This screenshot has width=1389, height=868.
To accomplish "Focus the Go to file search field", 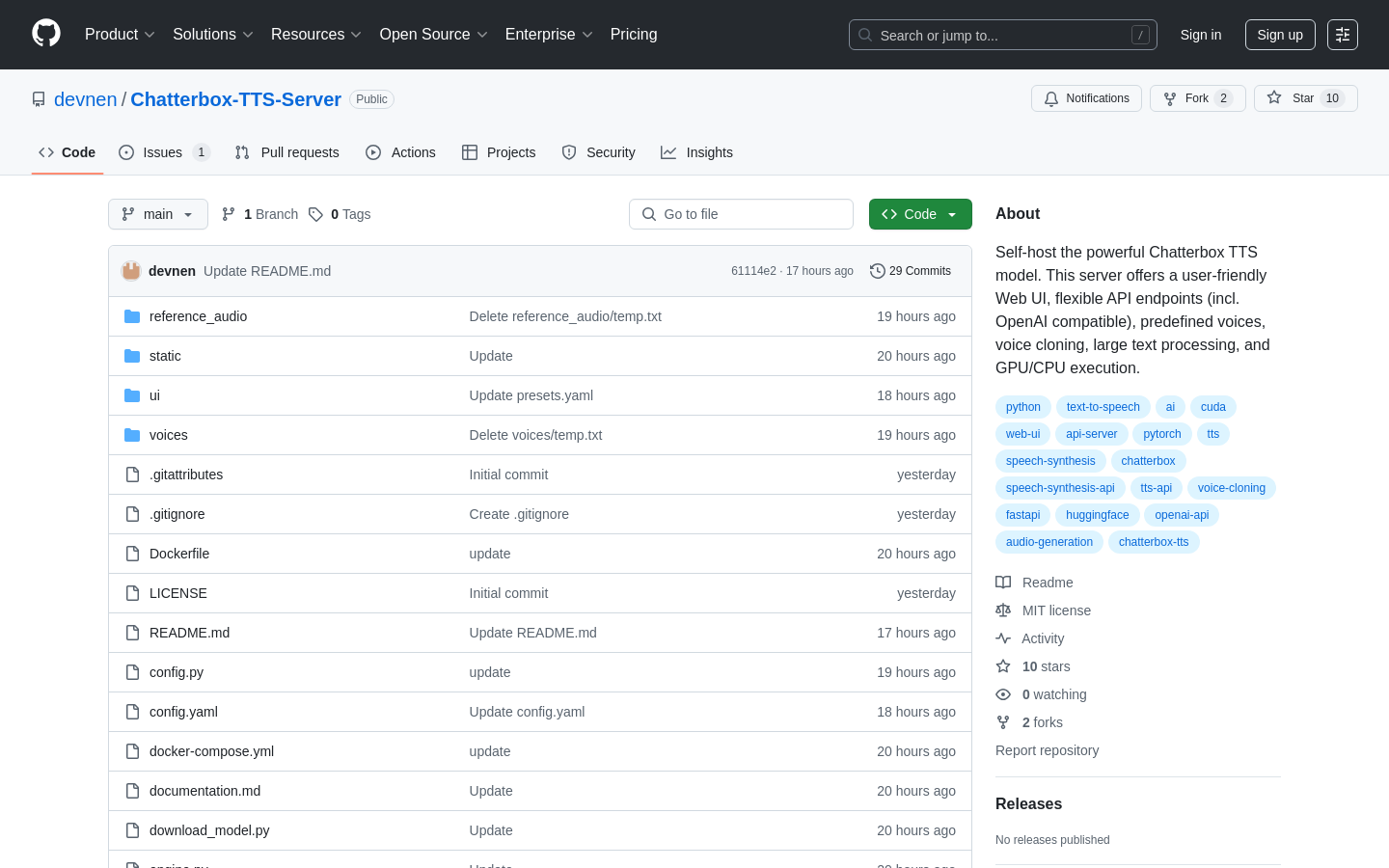I will click(741, 214).
